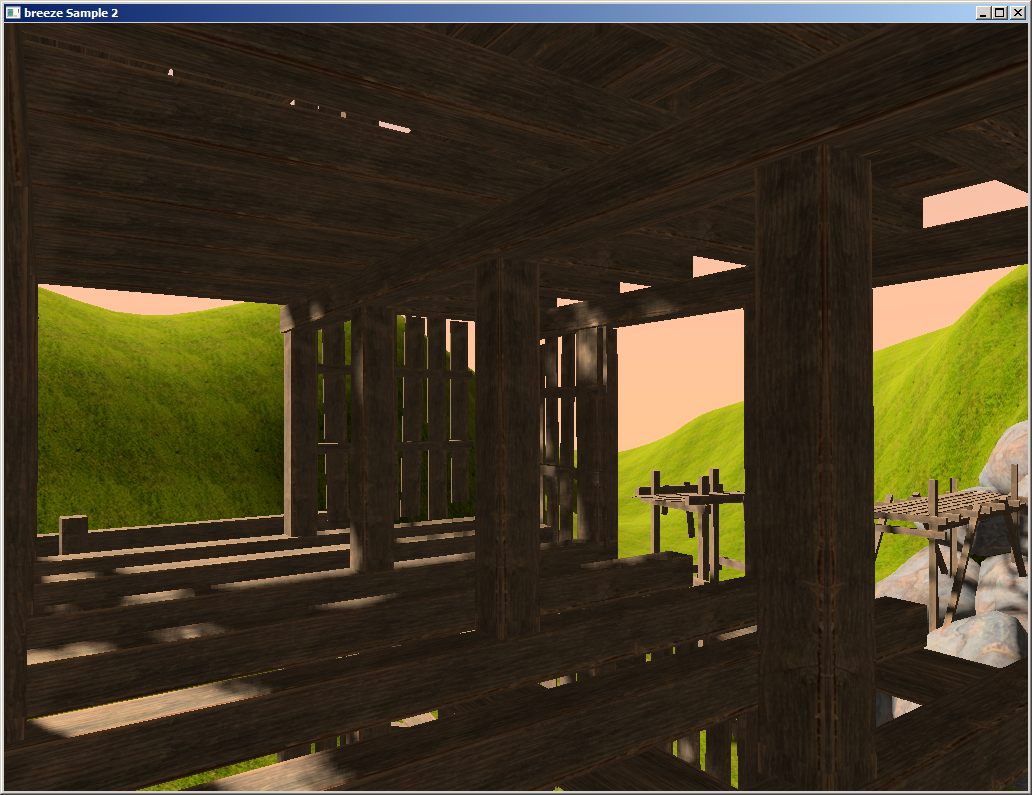The height and width of the screenshot is (795, 1032).
Task: Click the small bright gap in the ceiling planks
Action: (393, 126)
